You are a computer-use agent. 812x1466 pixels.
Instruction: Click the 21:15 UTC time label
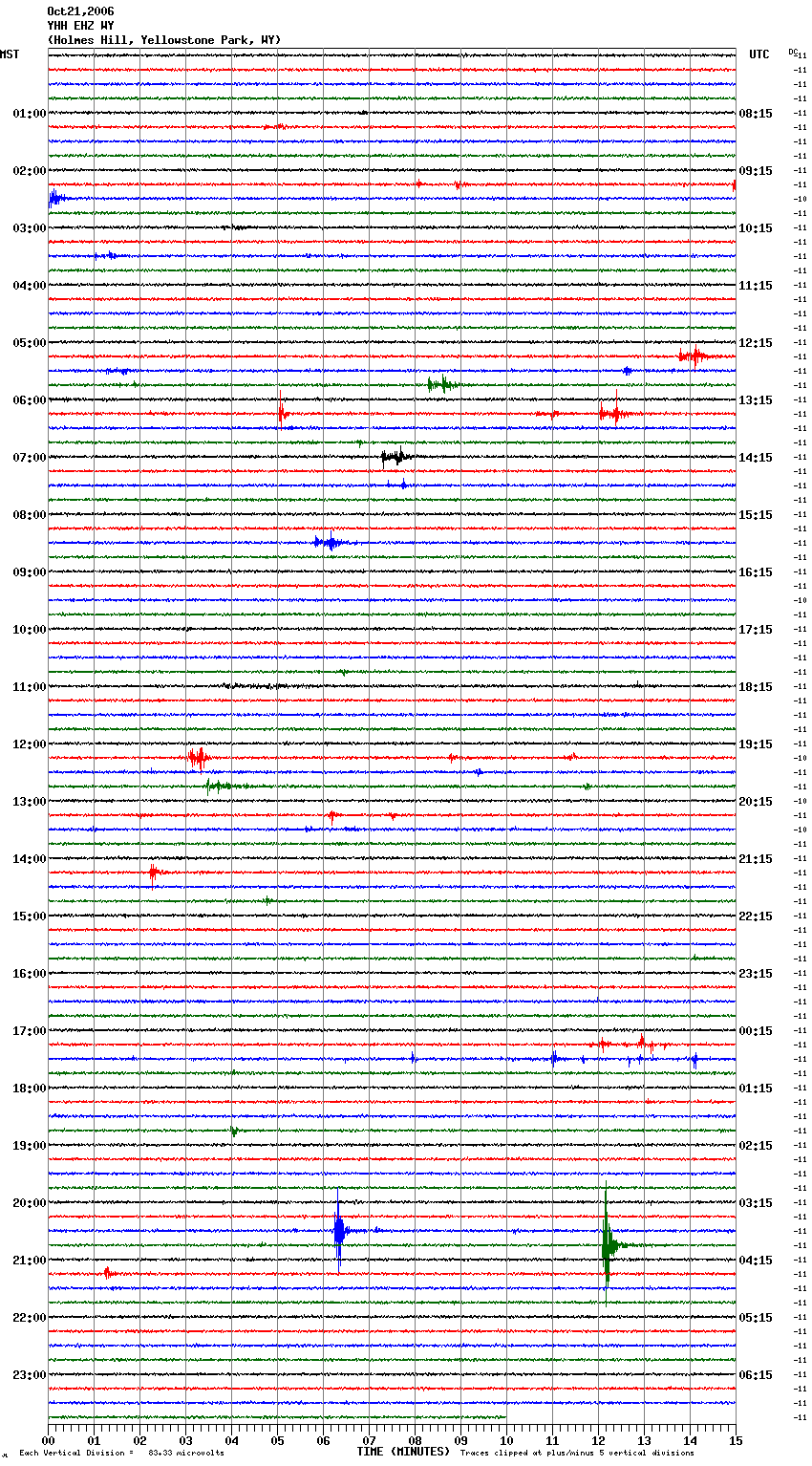(x=756, y=859)
